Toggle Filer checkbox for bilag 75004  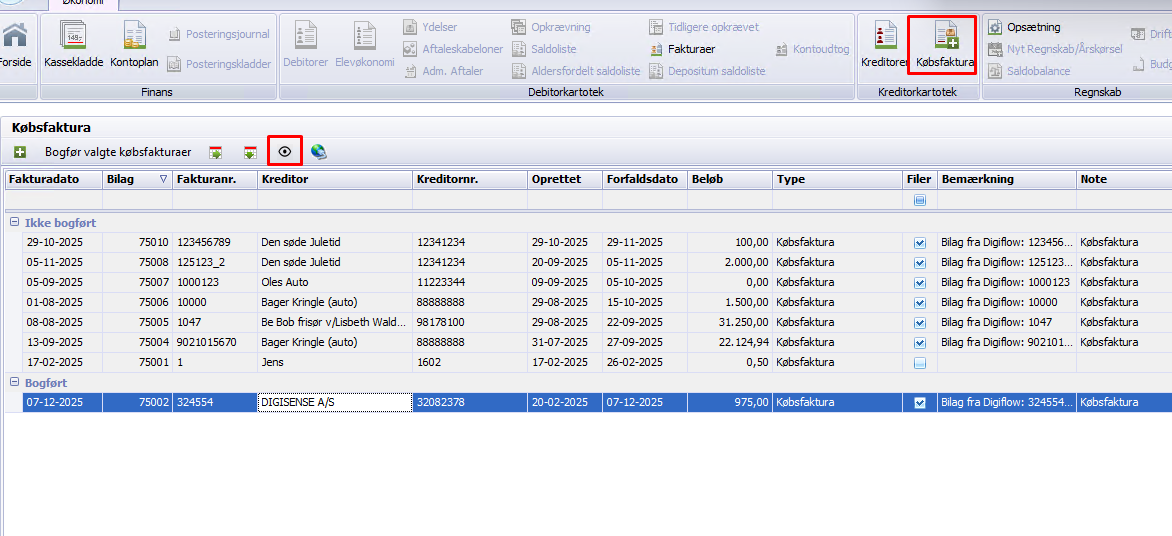pyautogui.click(x=920, y=343)
